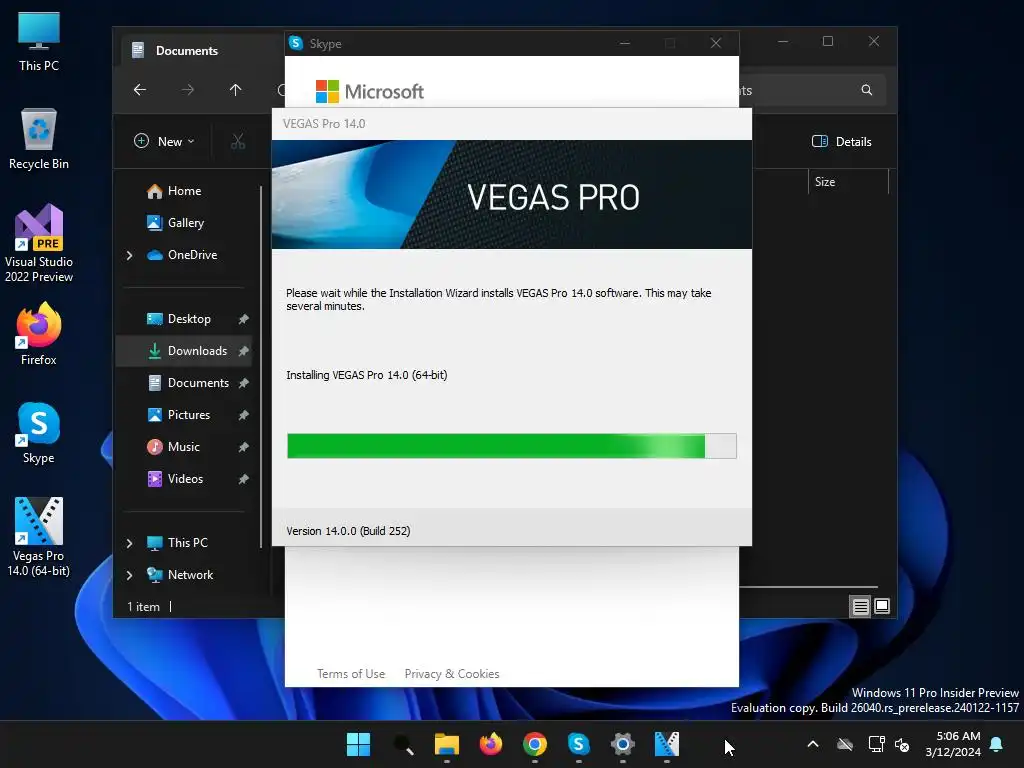Go up one folder level in Explorer
Viewport: 1024px width, 768px height.
coord(235,89)
